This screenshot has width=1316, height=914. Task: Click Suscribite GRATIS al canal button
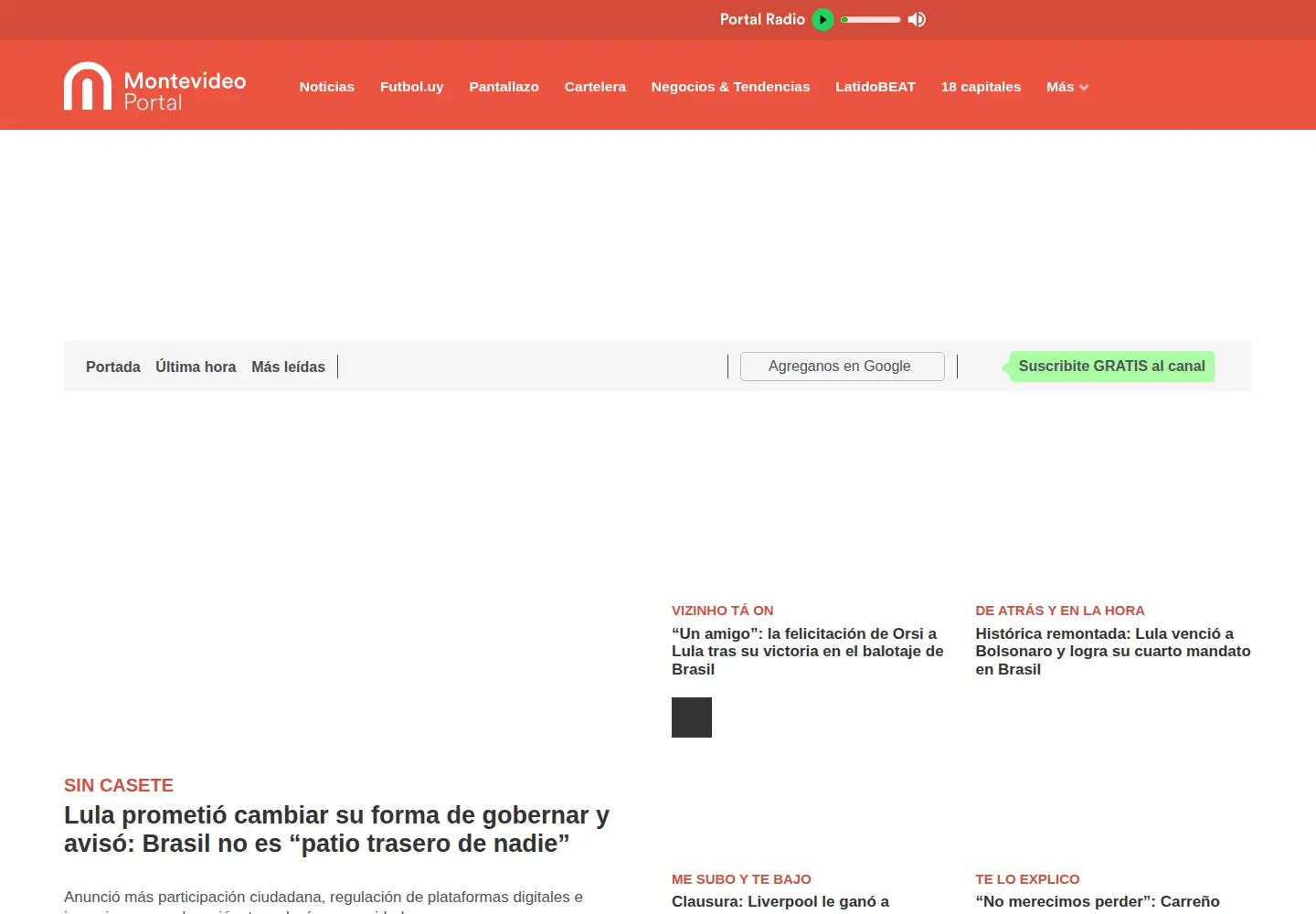click(x=1111, y=367)
